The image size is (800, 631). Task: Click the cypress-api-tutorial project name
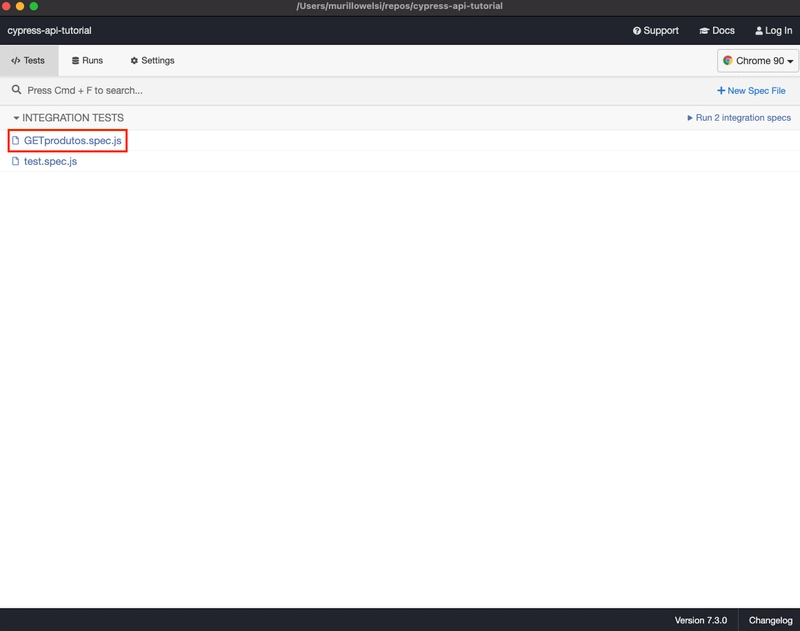coord(49,31)
